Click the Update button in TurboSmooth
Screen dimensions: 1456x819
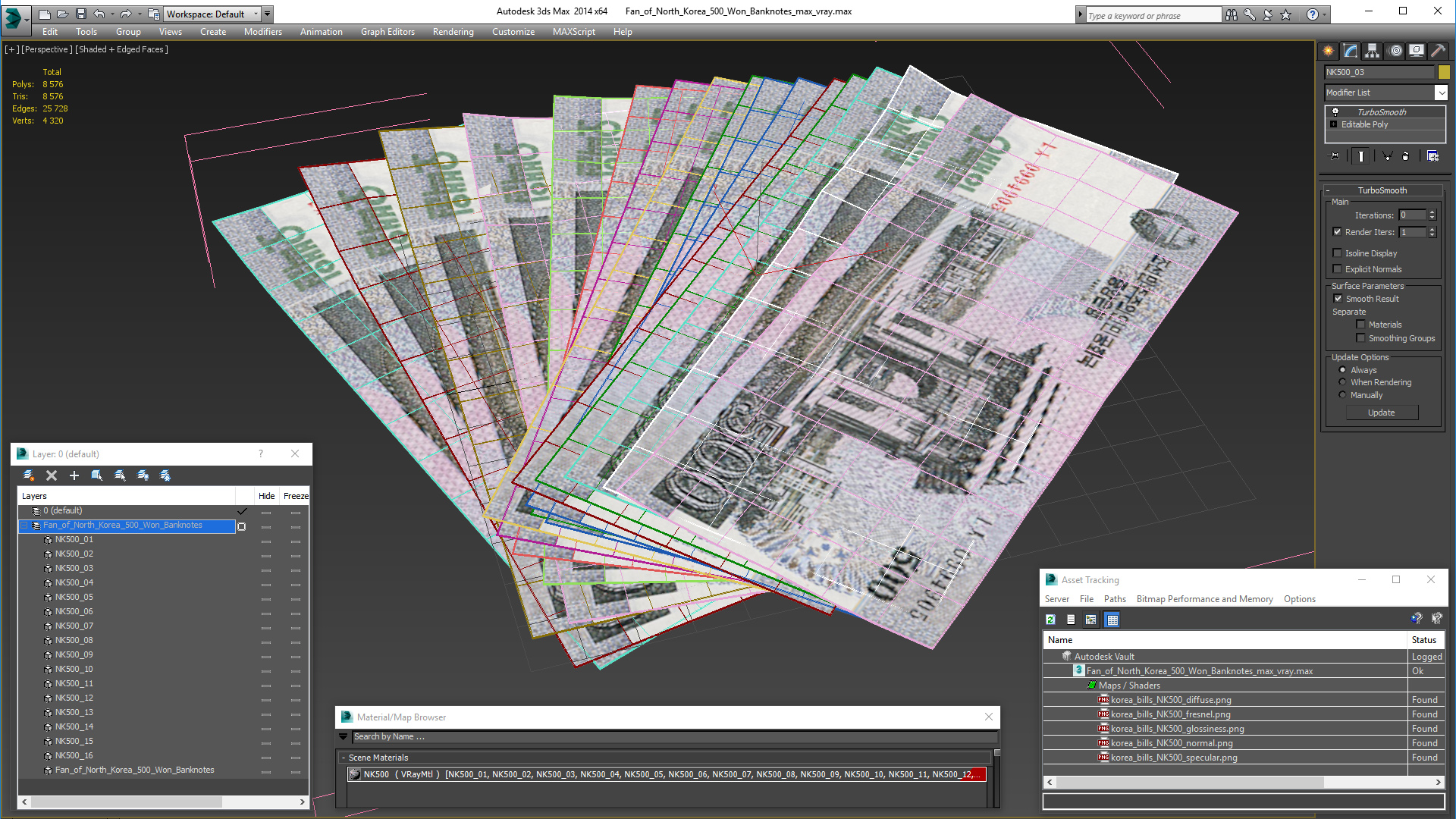1382,413
